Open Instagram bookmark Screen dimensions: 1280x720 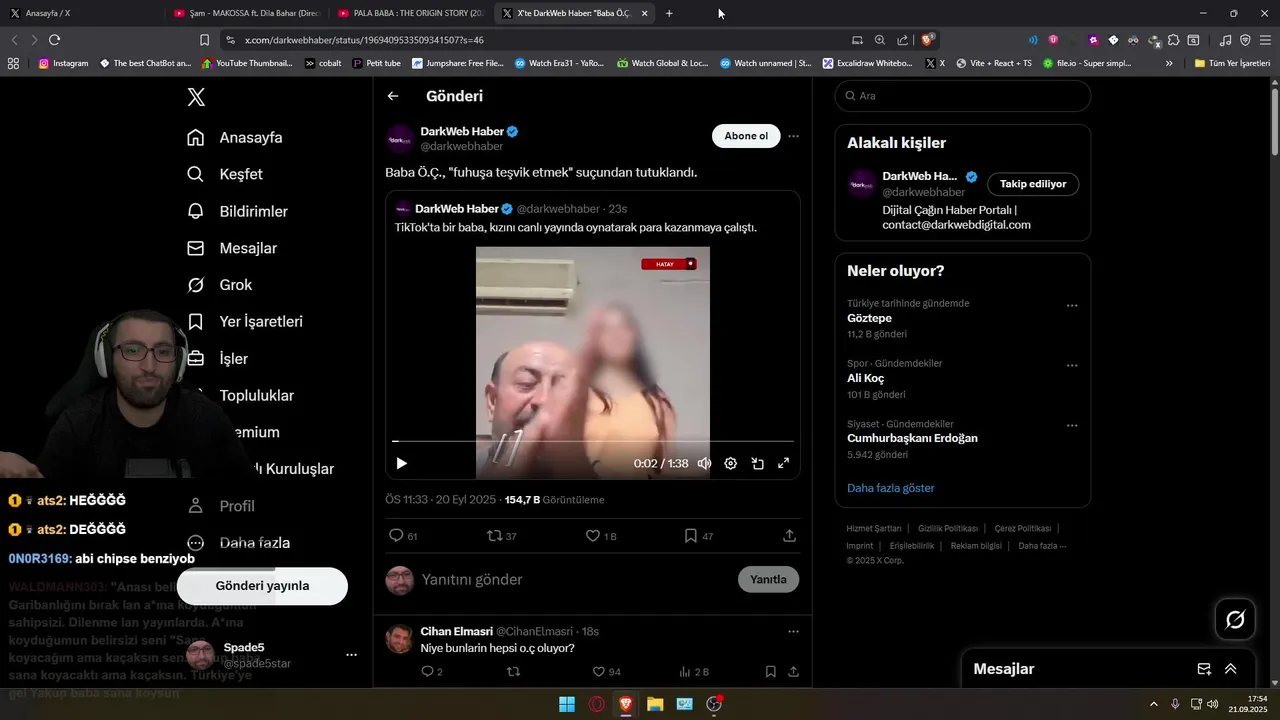pos(64,63)
